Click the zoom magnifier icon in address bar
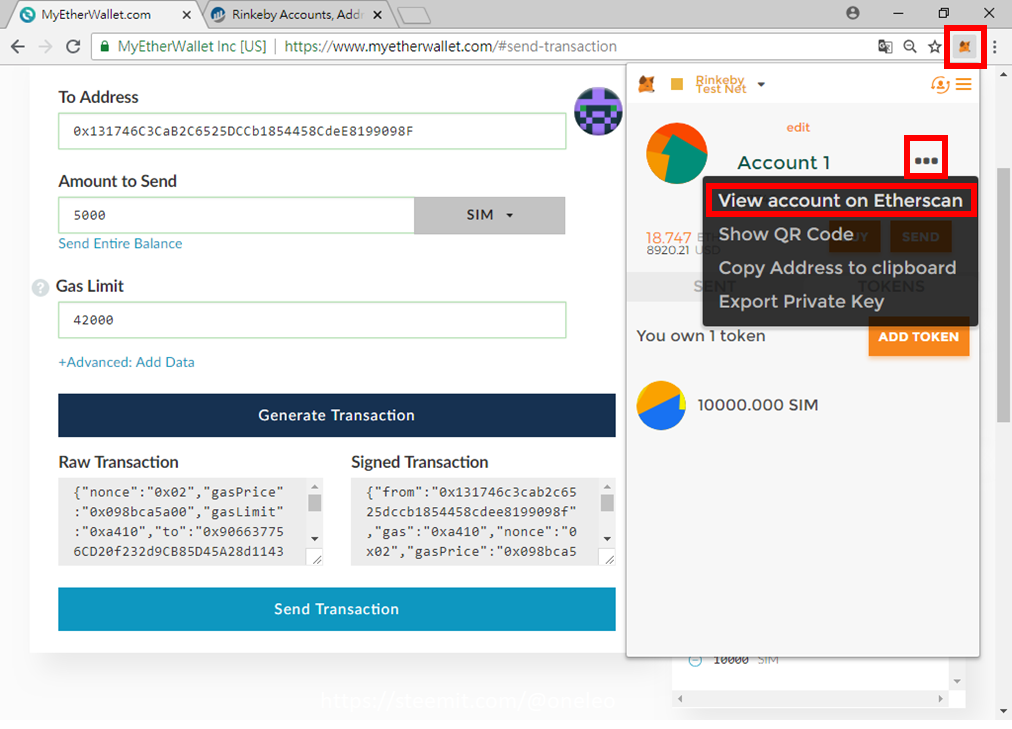The width and height of the screenshot is (1012, 729). 910,46
